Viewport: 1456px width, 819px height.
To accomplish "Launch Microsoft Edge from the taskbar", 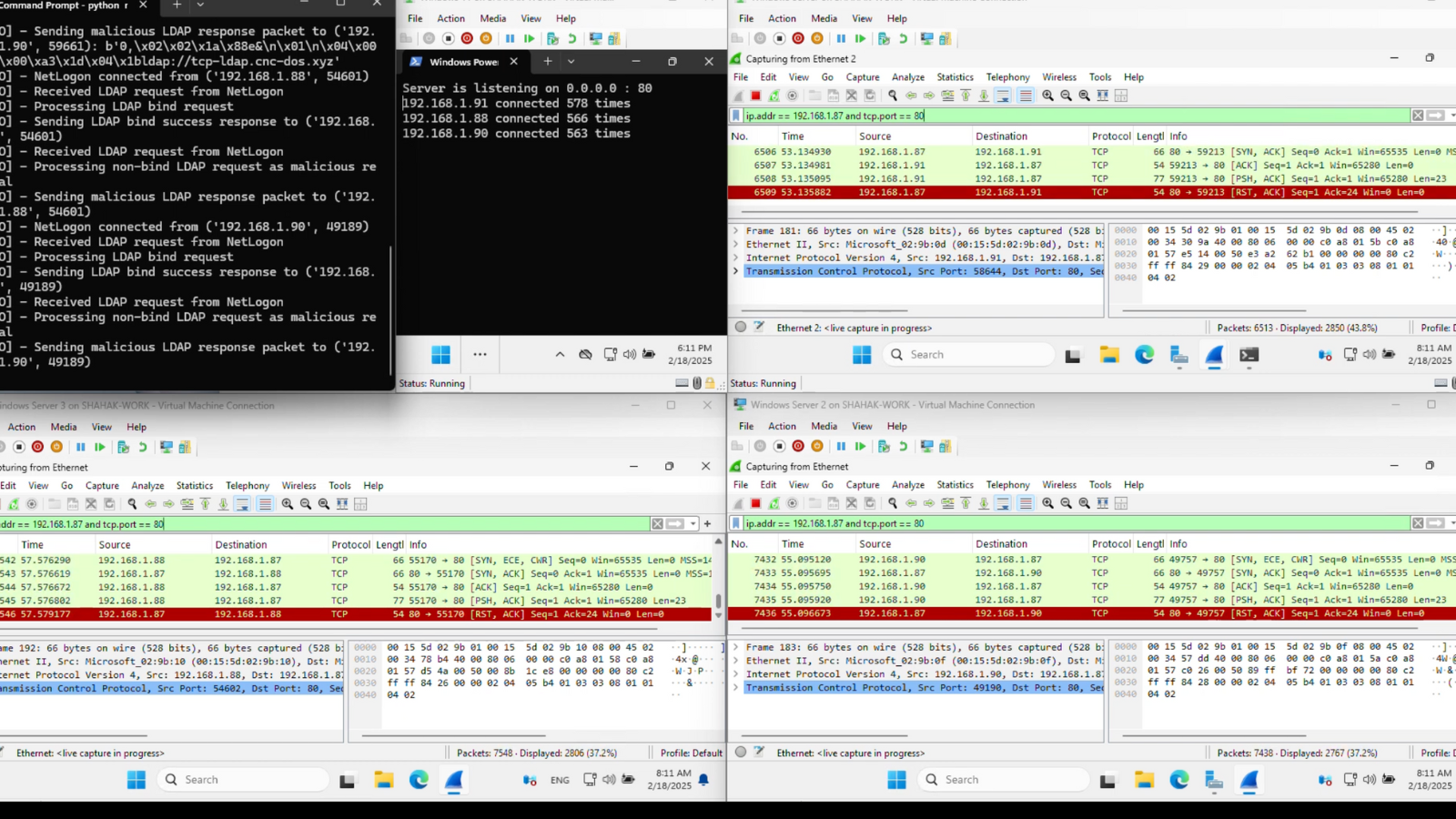I will (x=1179, y=780).
